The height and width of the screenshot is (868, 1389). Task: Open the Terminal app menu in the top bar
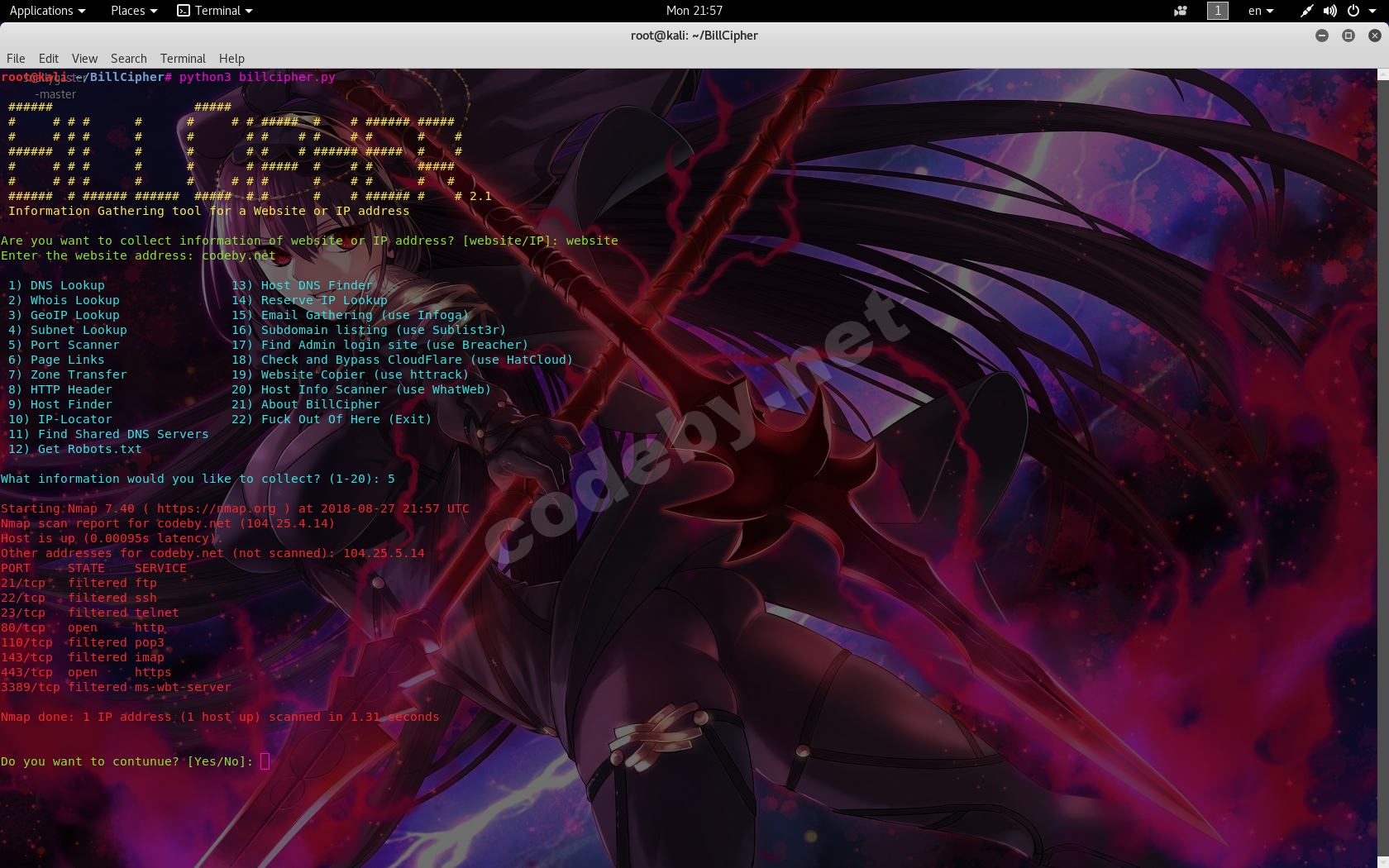pos(215,11)
